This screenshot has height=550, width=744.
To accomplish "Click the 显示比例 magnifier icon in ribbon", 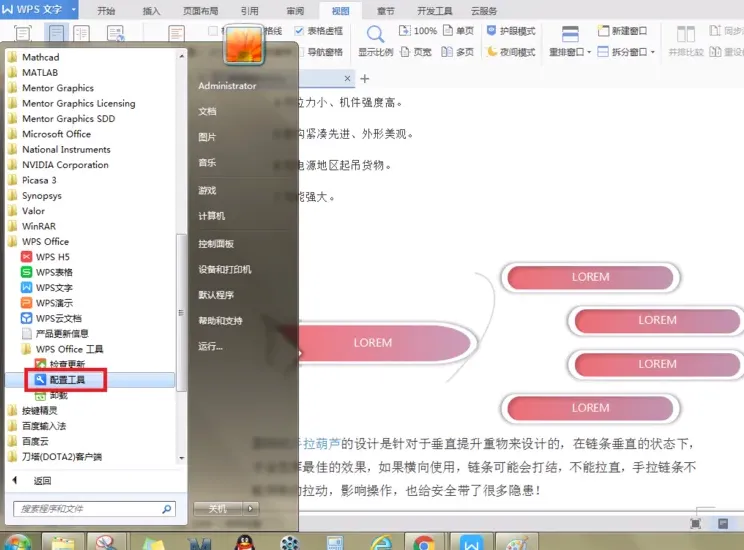I will (x=375, y=35).
